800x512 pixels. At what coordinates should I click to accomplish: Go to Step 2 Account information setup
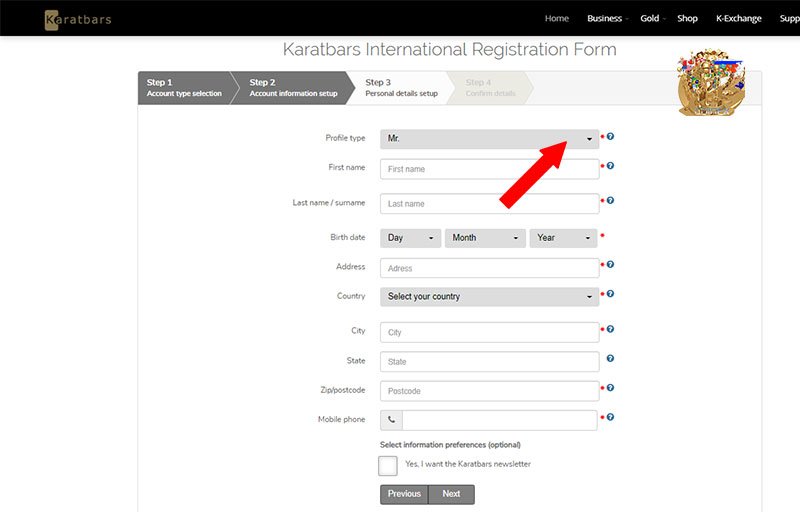[293, 88]
